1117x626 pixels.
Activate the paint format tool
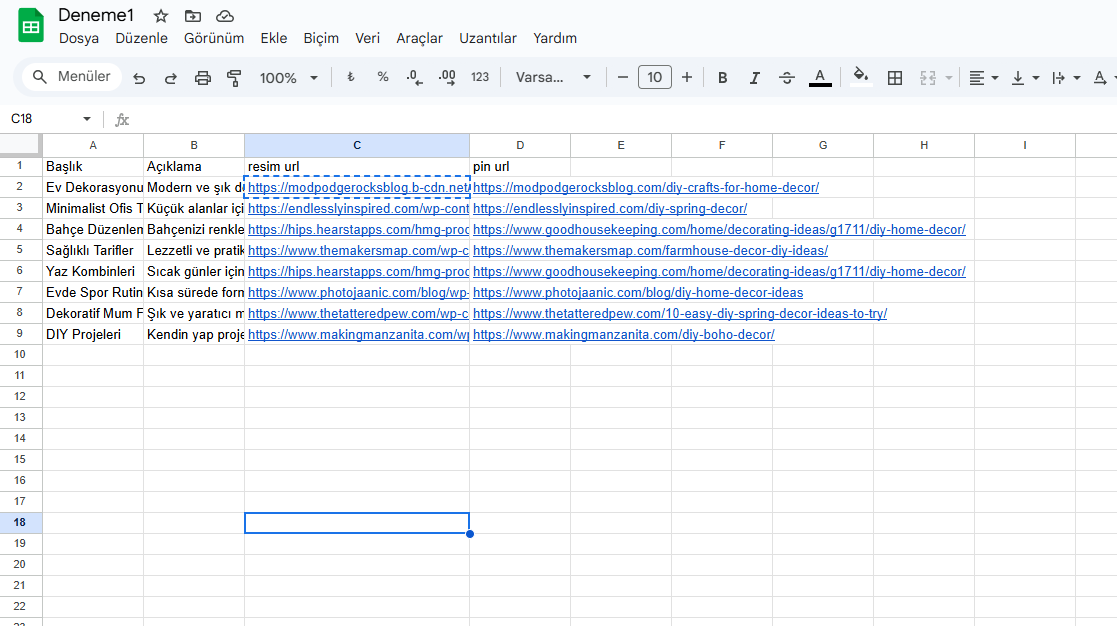pos(234,78)
